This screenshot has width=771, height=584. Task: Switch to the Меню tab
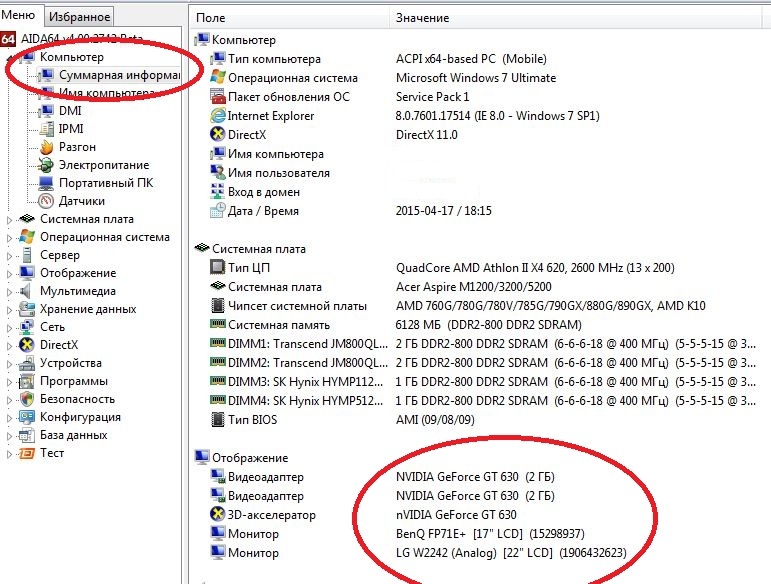(18, 15)
